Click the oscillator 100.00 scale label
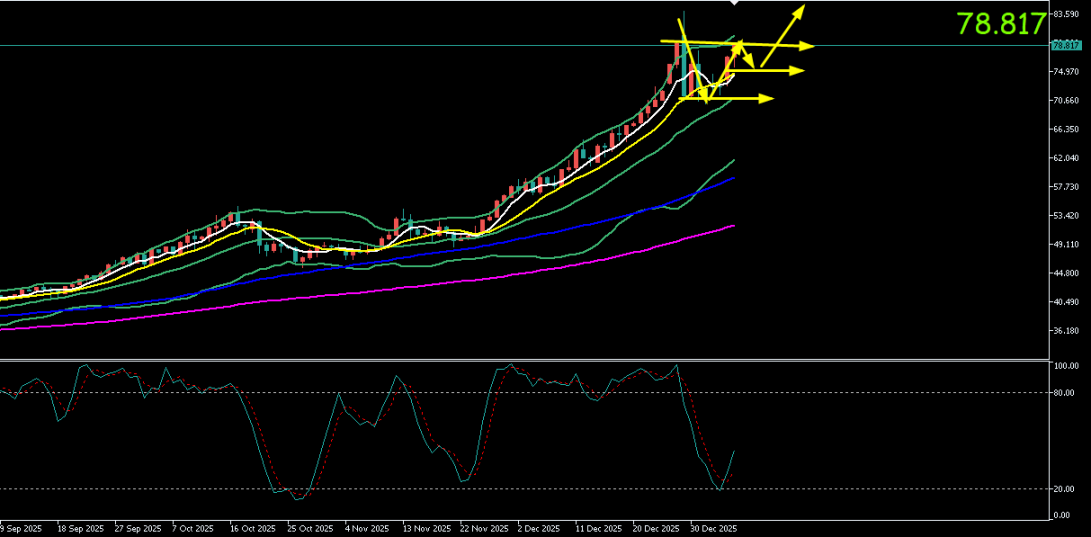Screen dimensions: 1091x537 (1066, 366)
